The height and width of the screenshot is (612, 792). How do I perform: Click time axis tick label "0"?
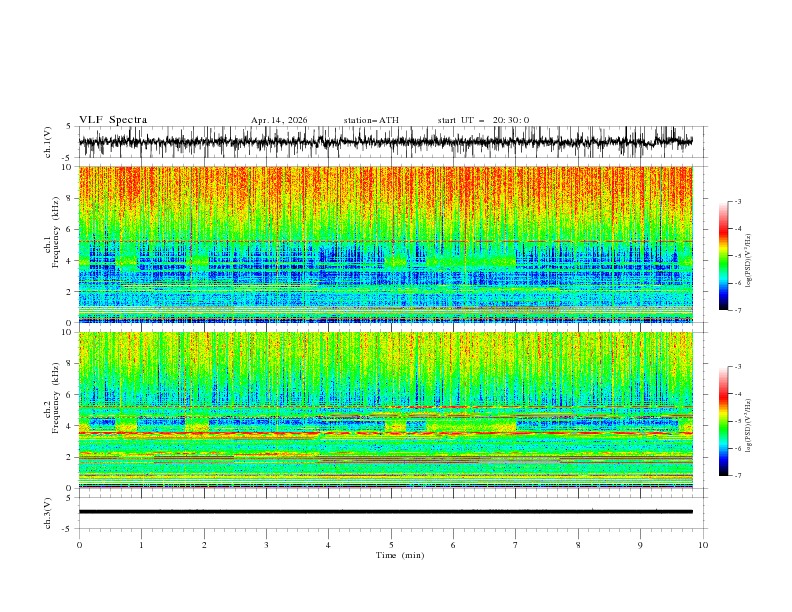click(x=79, y=545)
